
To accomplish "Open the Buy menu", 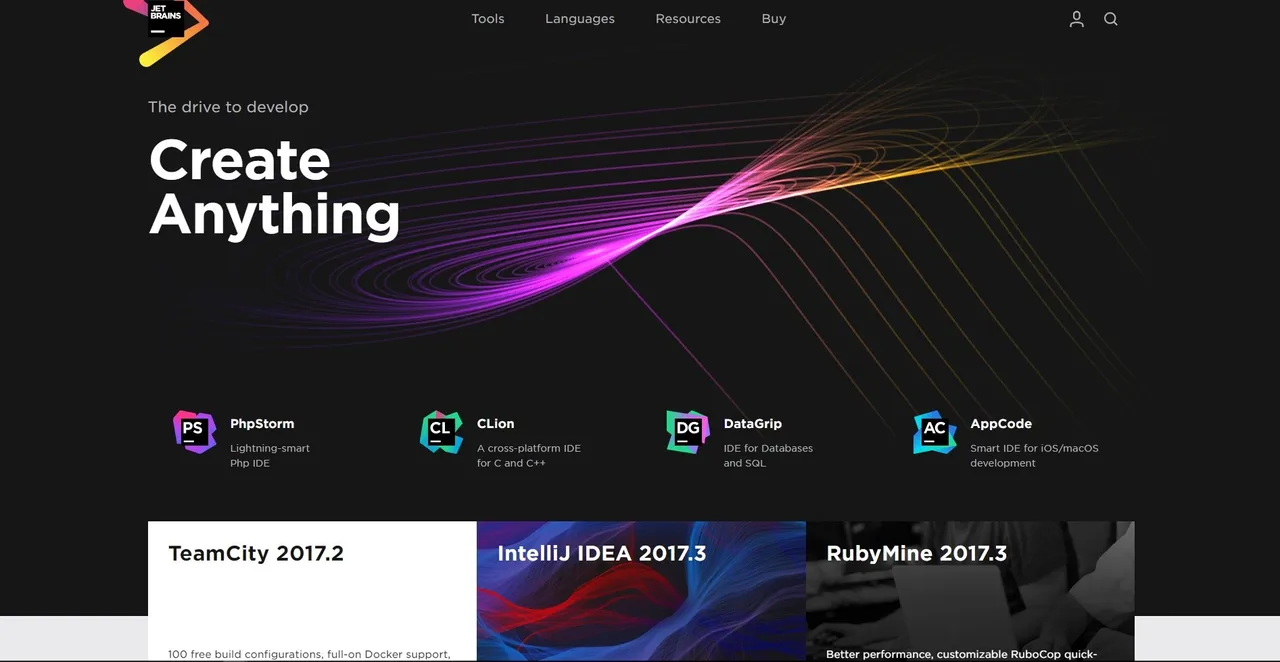I will pyautogui.click(x=774, y=19).
